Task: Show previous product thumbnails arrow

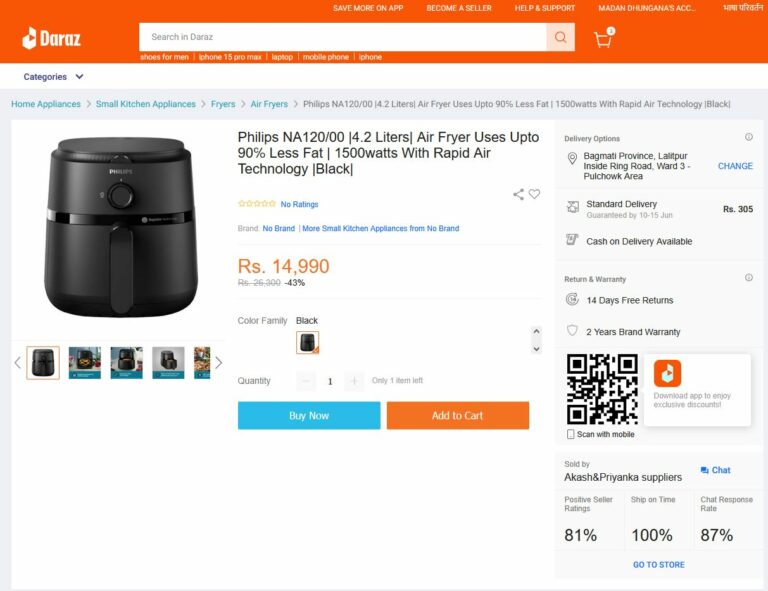Action: coord(17,362)
